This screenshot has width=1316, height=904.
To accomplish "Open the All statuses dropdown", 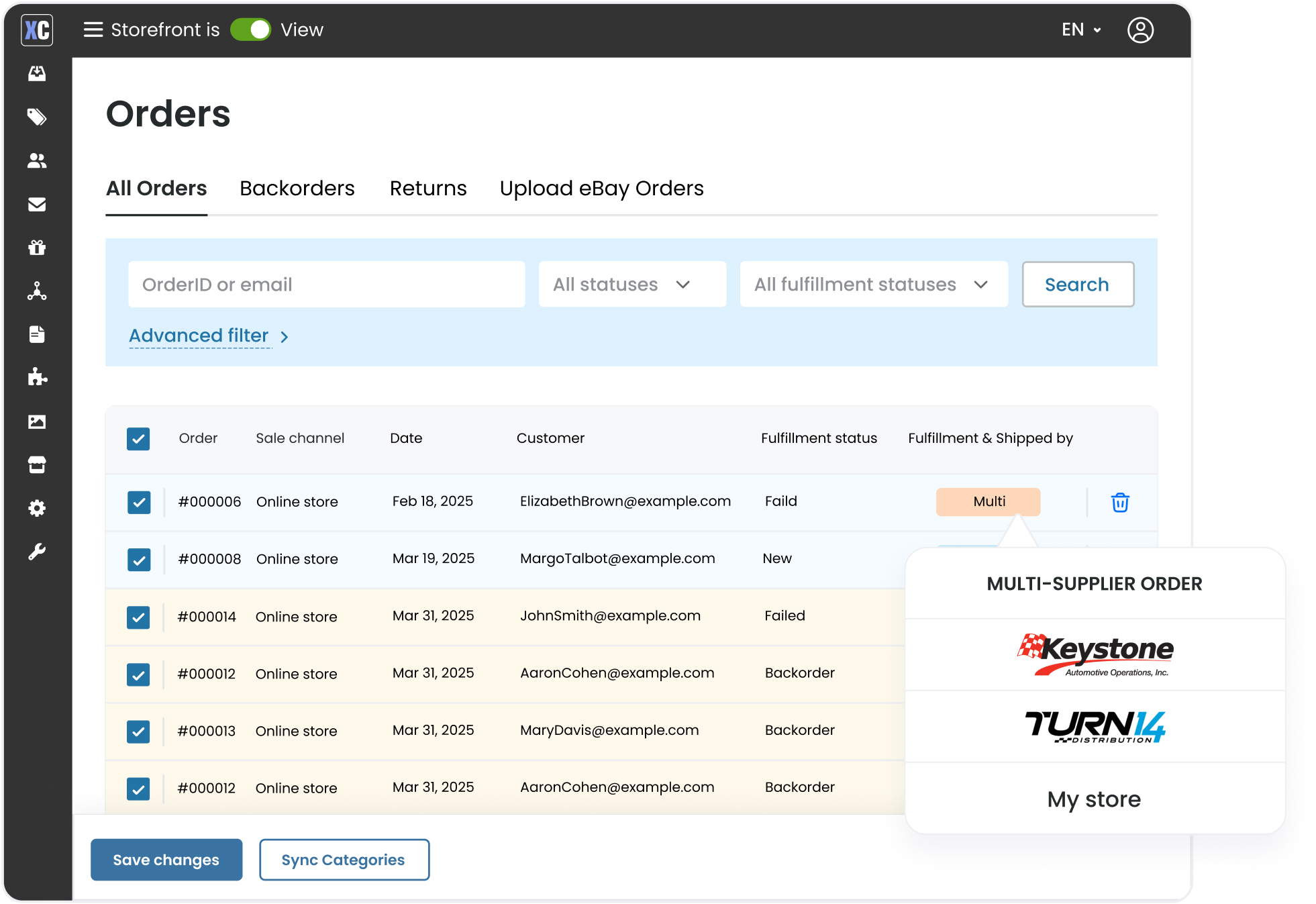I will pyautogui.click(x=631, y=284).
